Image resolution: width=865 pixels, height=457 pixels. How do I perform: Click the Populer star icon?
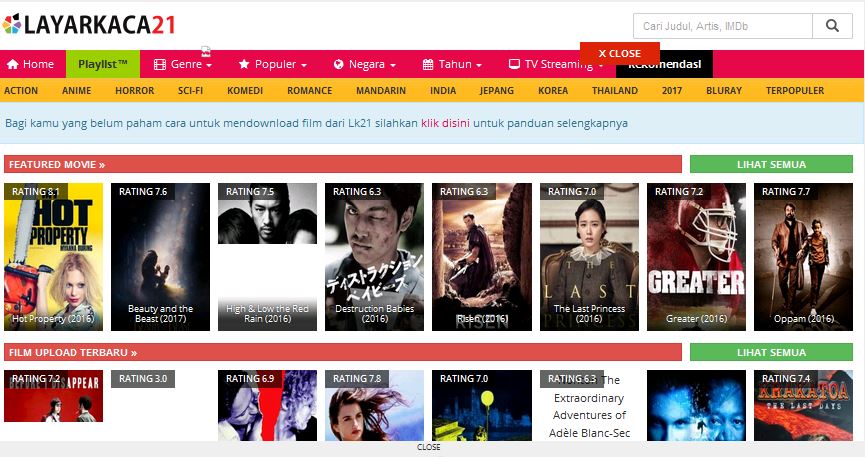point(244,64)
